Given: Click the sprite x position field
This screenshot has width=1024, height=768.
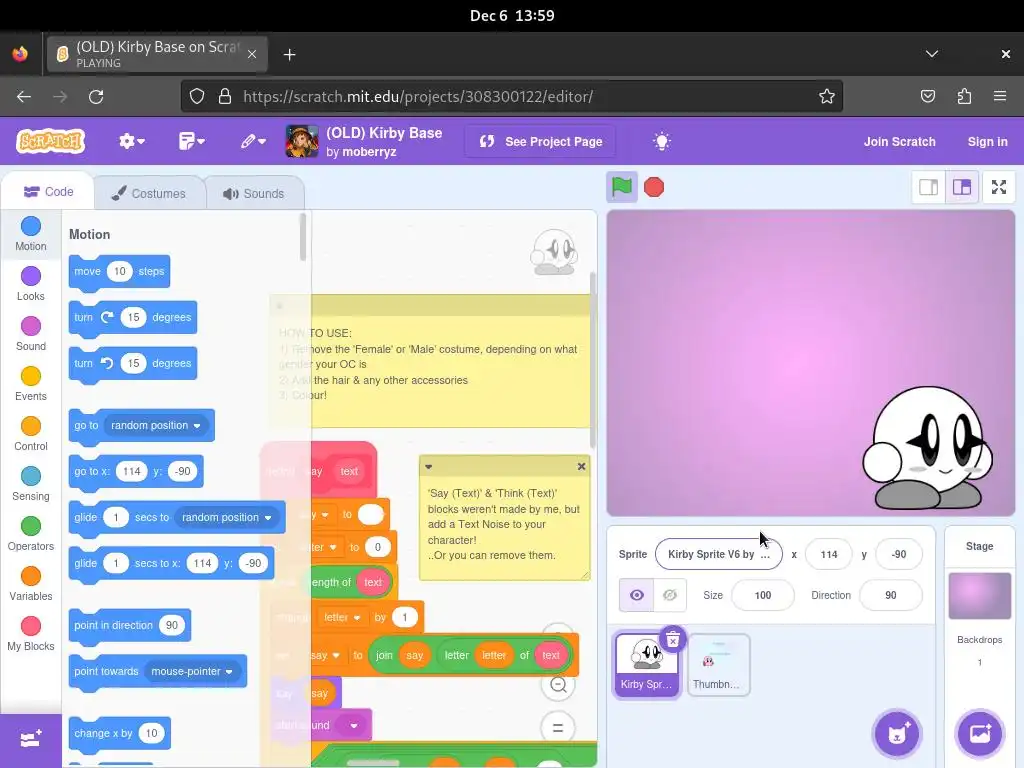Looking at the screenshot, I should [829, 554].
